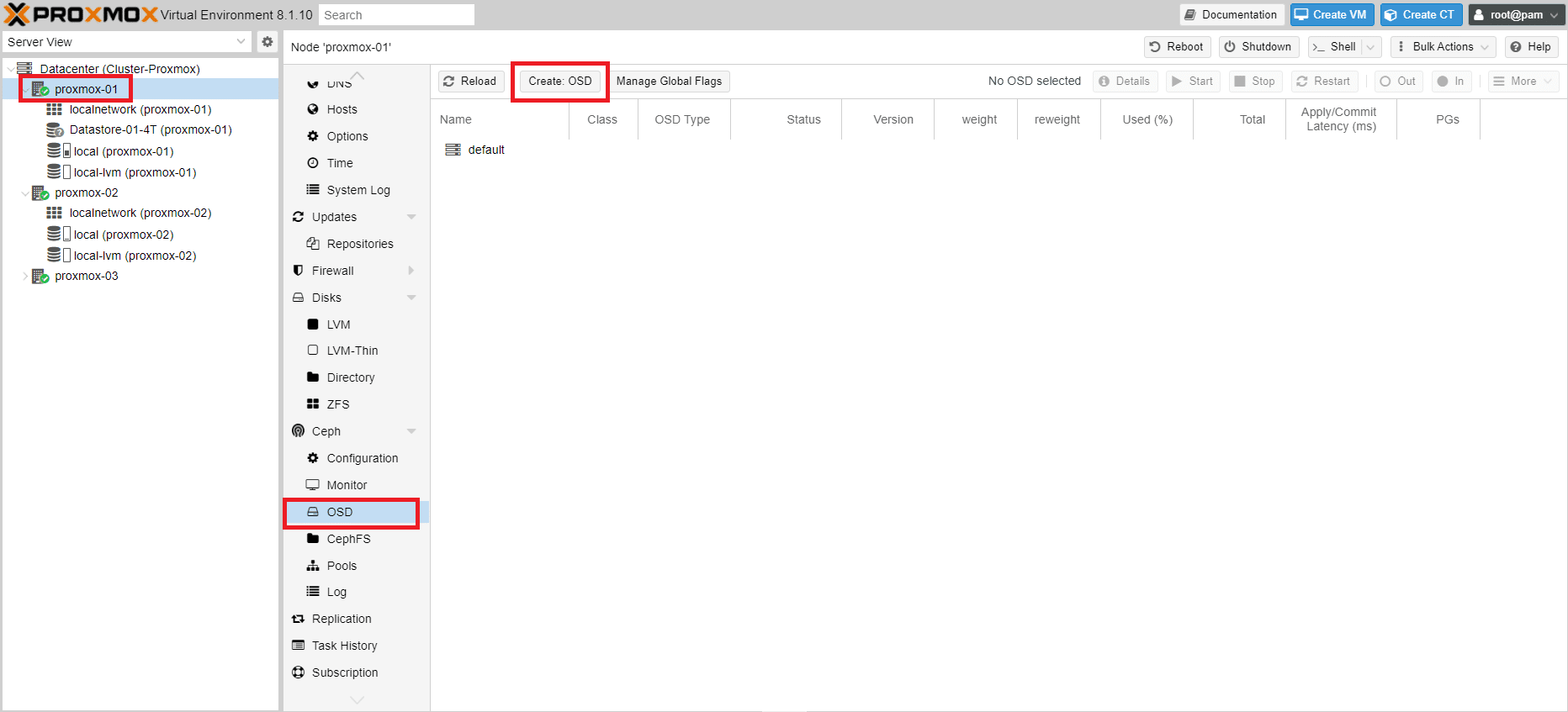Click the Ceph Configuration gear icon

click(313, 458)
